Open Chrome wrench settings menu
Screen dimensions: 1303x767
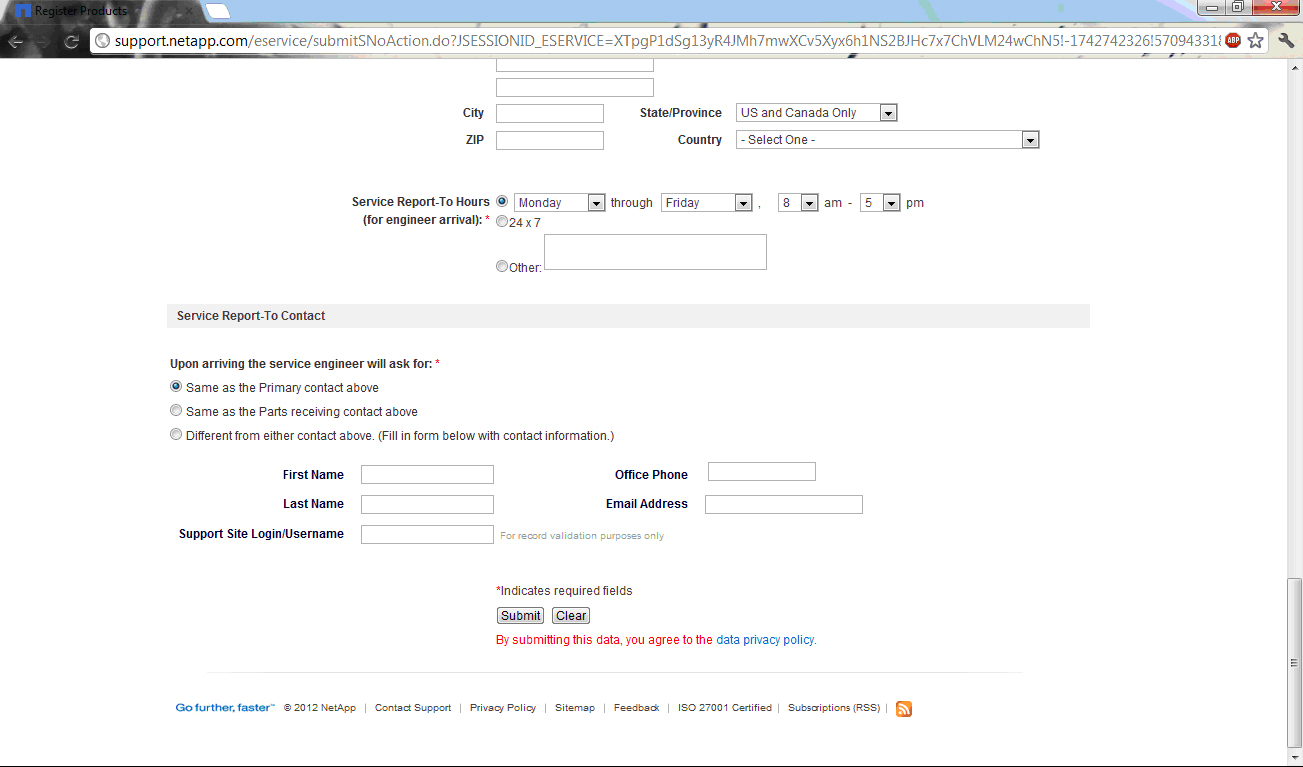[1286, 41]
